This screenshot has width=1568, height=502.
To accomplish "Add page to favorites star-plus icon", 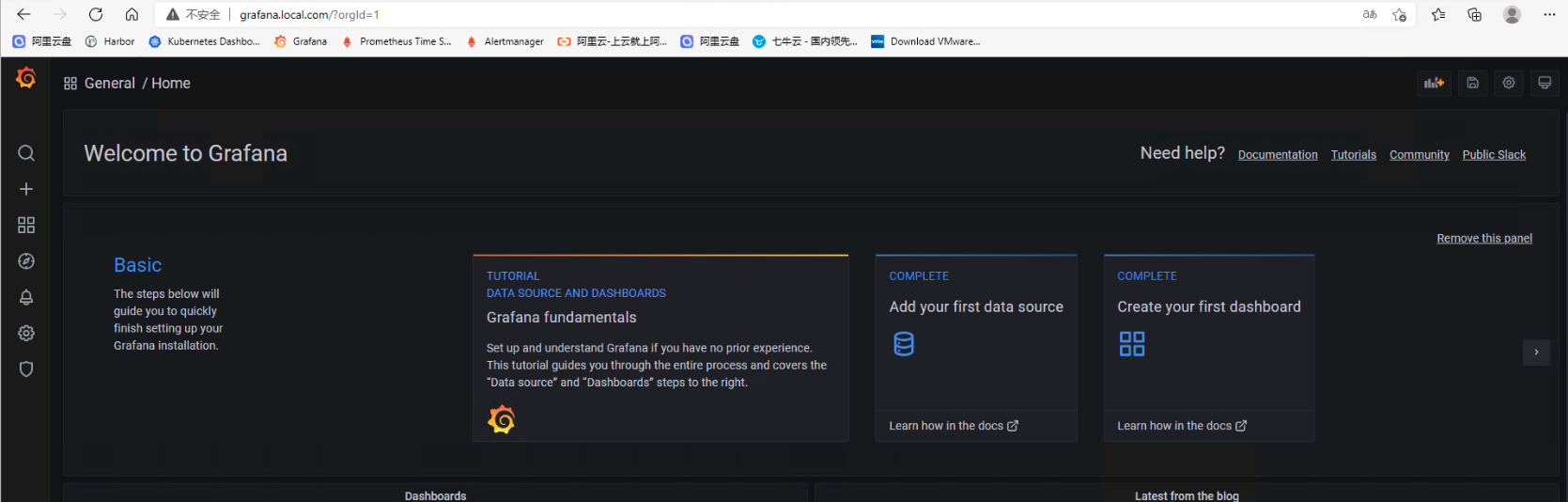I will coord(1400,14).
